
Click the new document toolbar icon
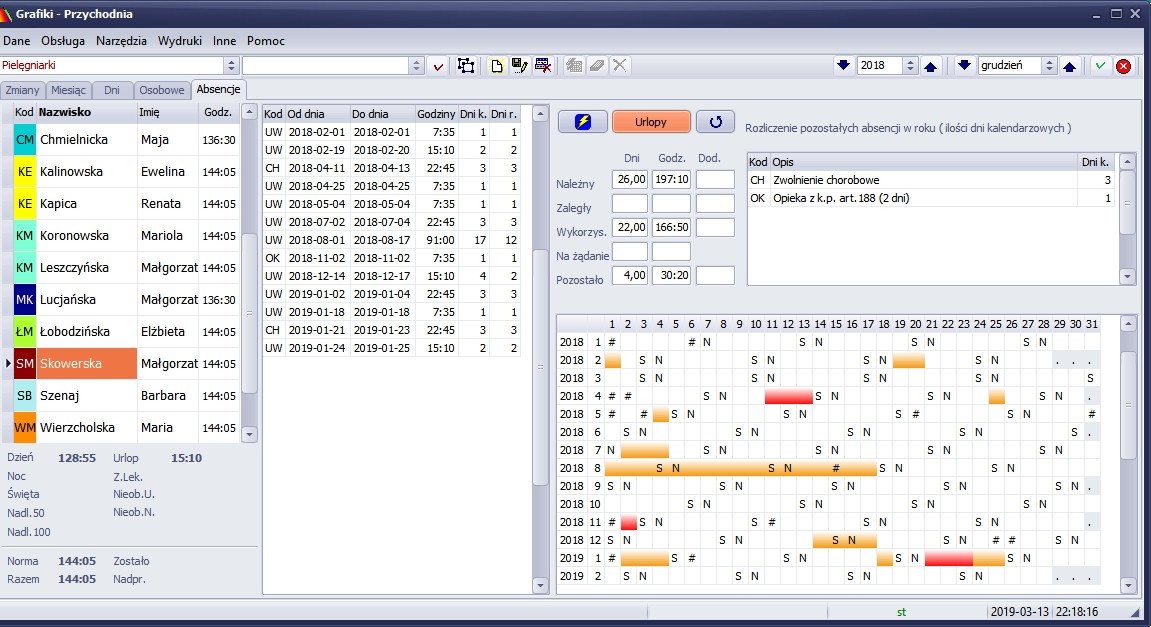click(496, 66)
